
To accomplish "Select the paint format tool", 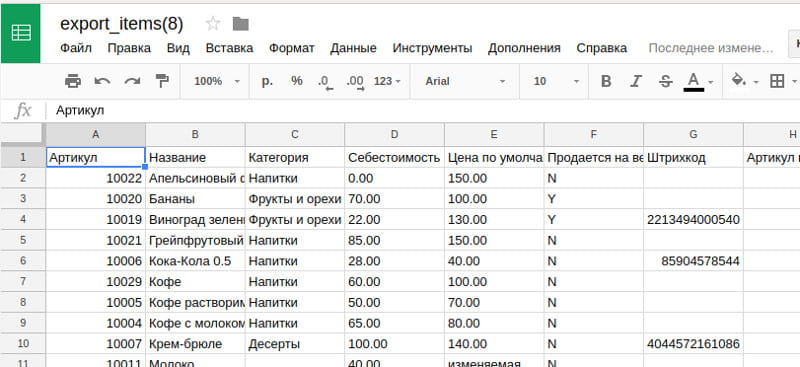I will [162, 81].
